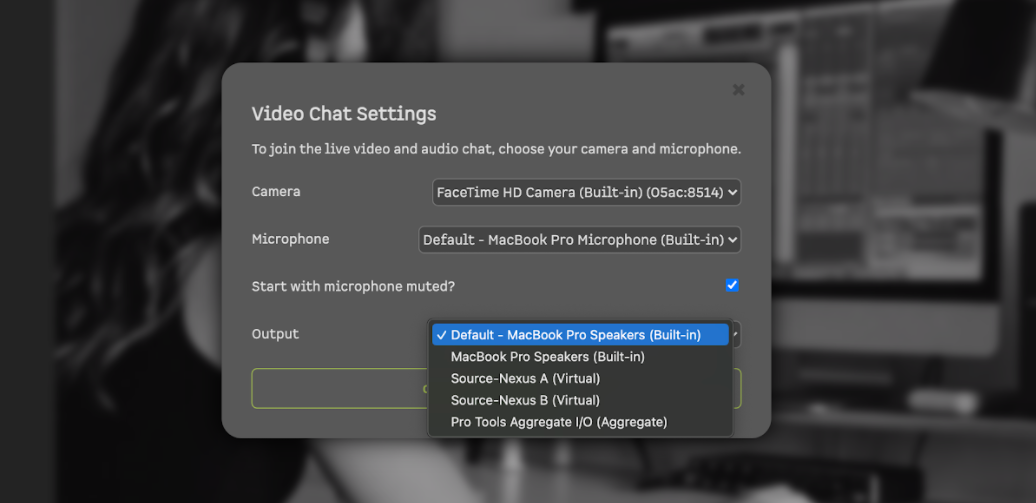Open the Camera device dropdown

(x=586, y=192)
